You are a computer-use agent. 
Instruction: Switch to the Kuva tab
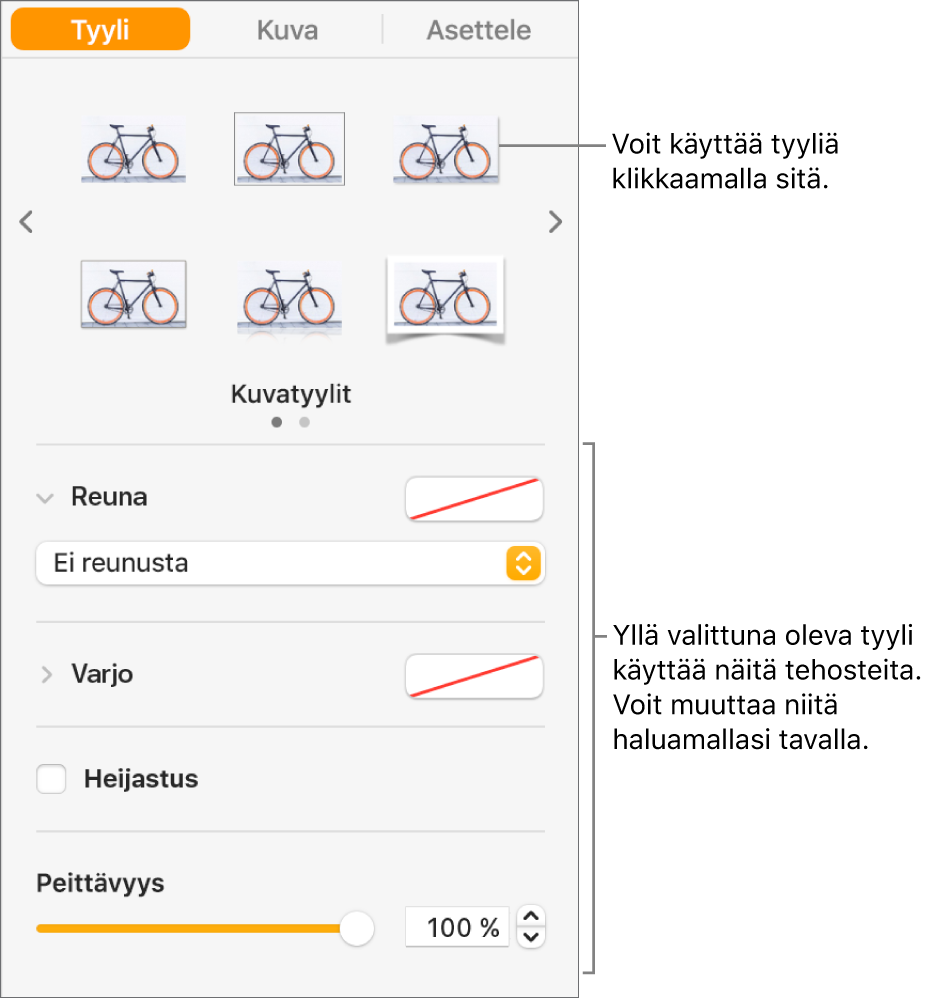click(286, 29)
